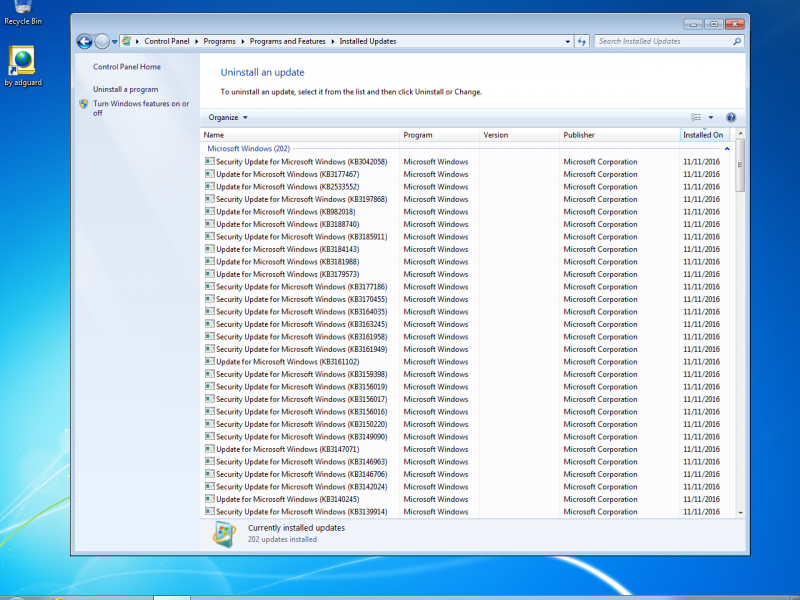The height and width of the screenshot is (600, 800).
Task: Click the Microsoft Windows (202) group label
Action: [x=248, y=148]
